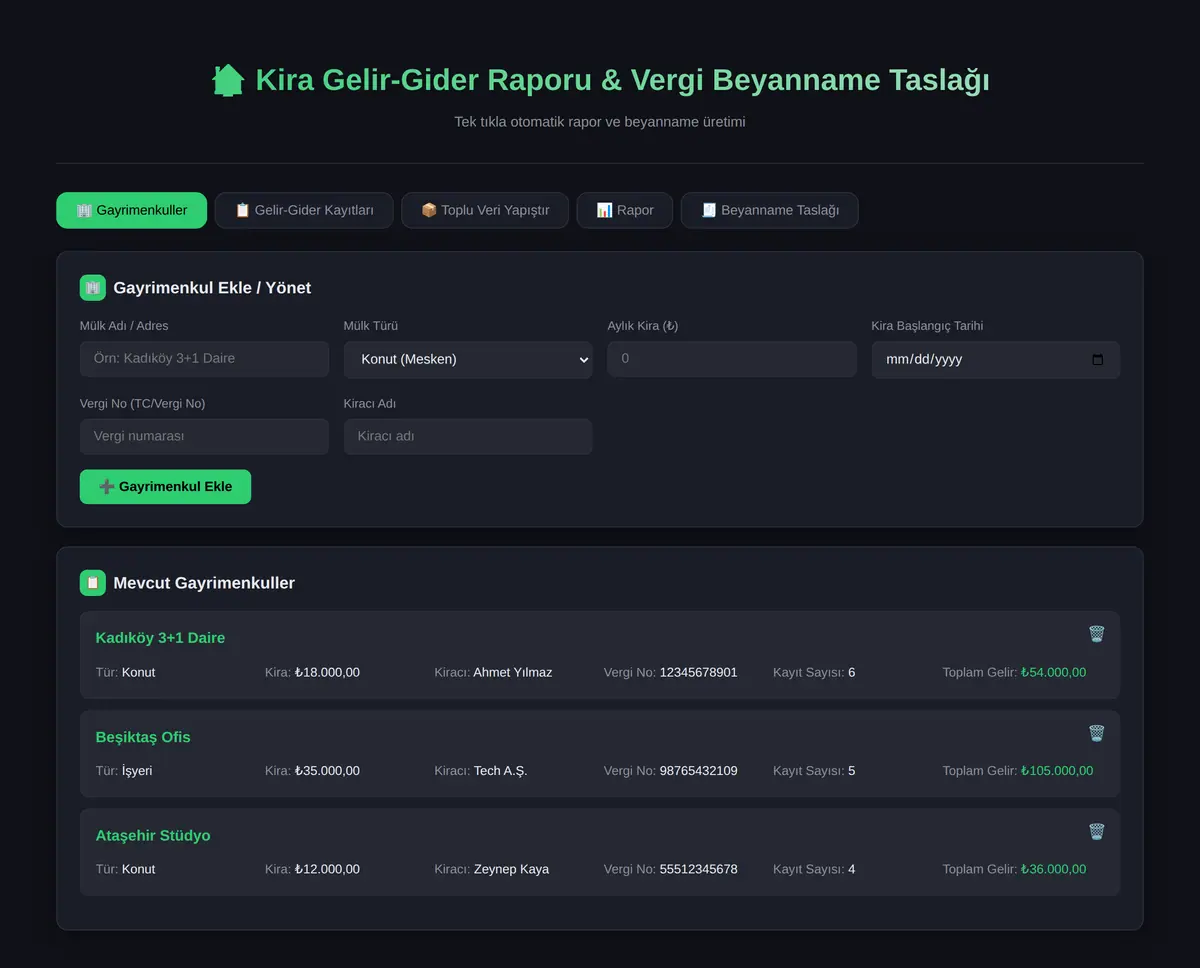Click the İşyeri property type value
This screenshot has height=968, width=1200.
click(x=137, y=771)
